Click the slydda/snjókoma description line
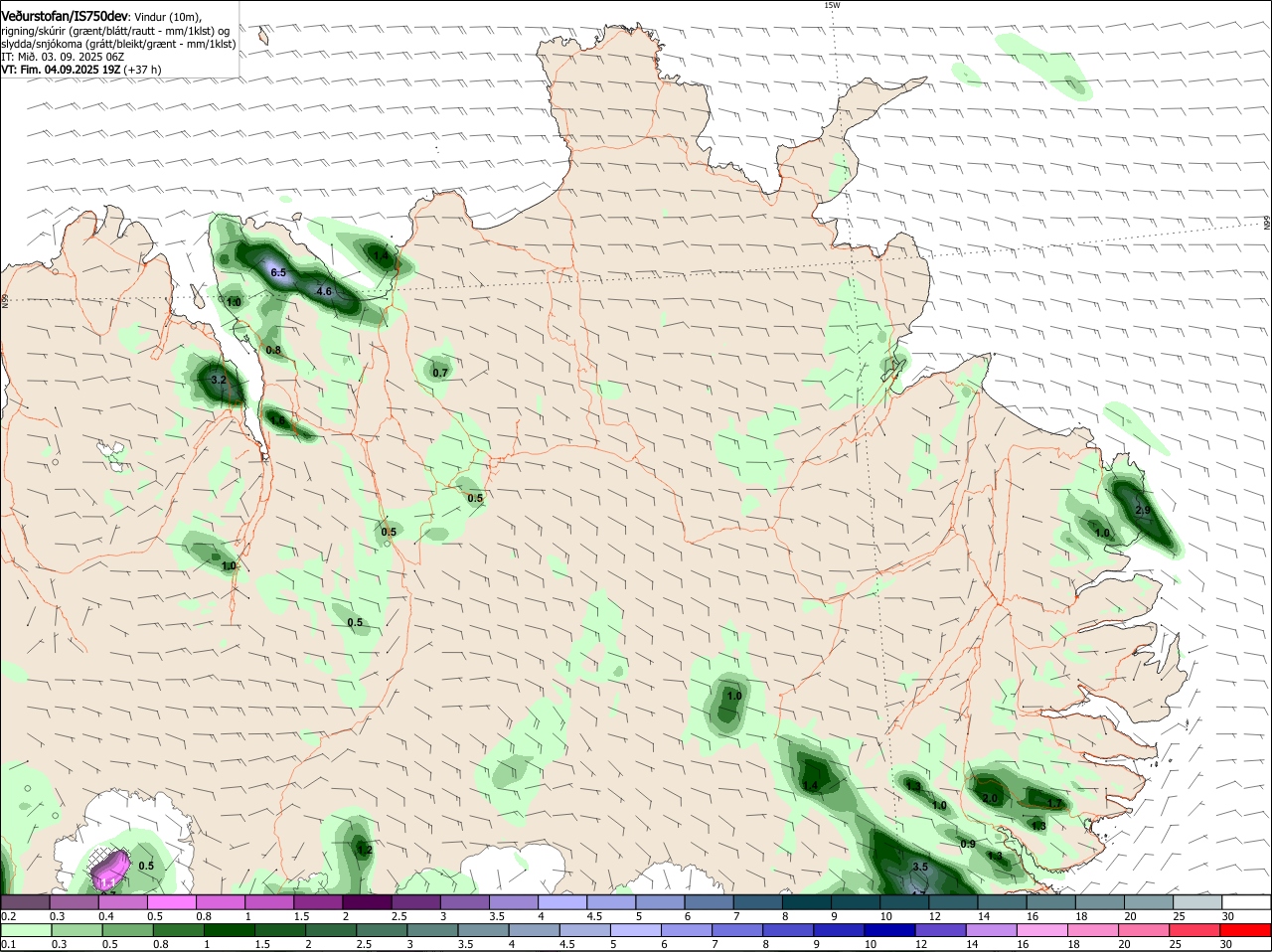 click(118, 44)
